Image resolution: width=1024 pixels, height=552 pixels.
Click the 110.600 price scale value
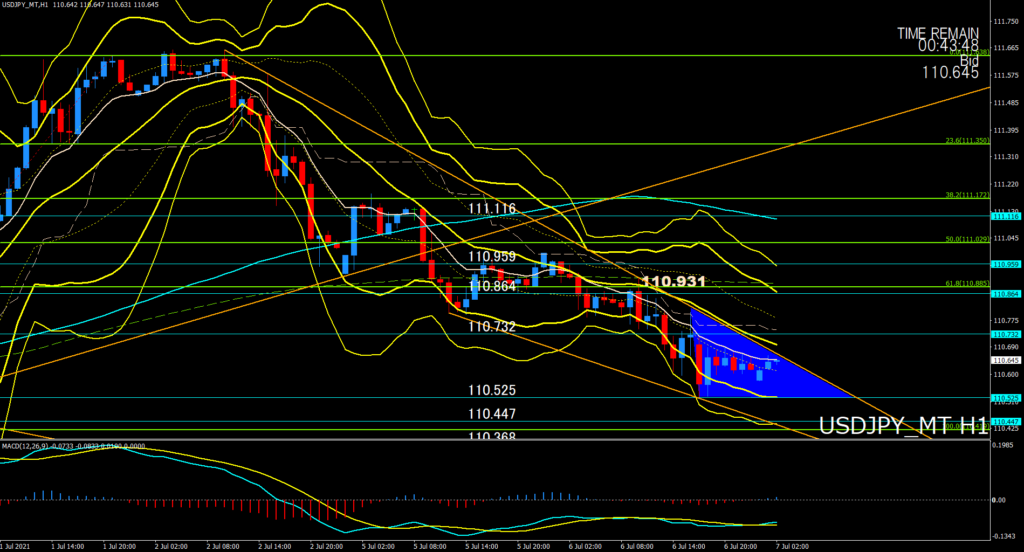point(1006,374)
